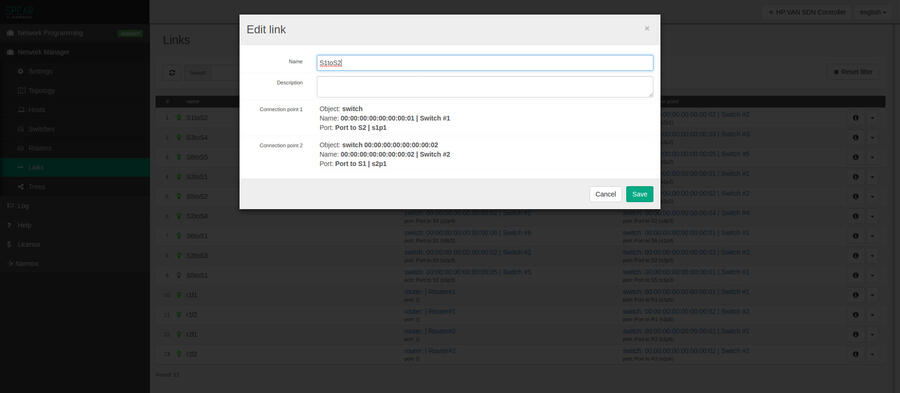Open Switches page in sidebar
The image size is (900, 393).
point(75,129)
